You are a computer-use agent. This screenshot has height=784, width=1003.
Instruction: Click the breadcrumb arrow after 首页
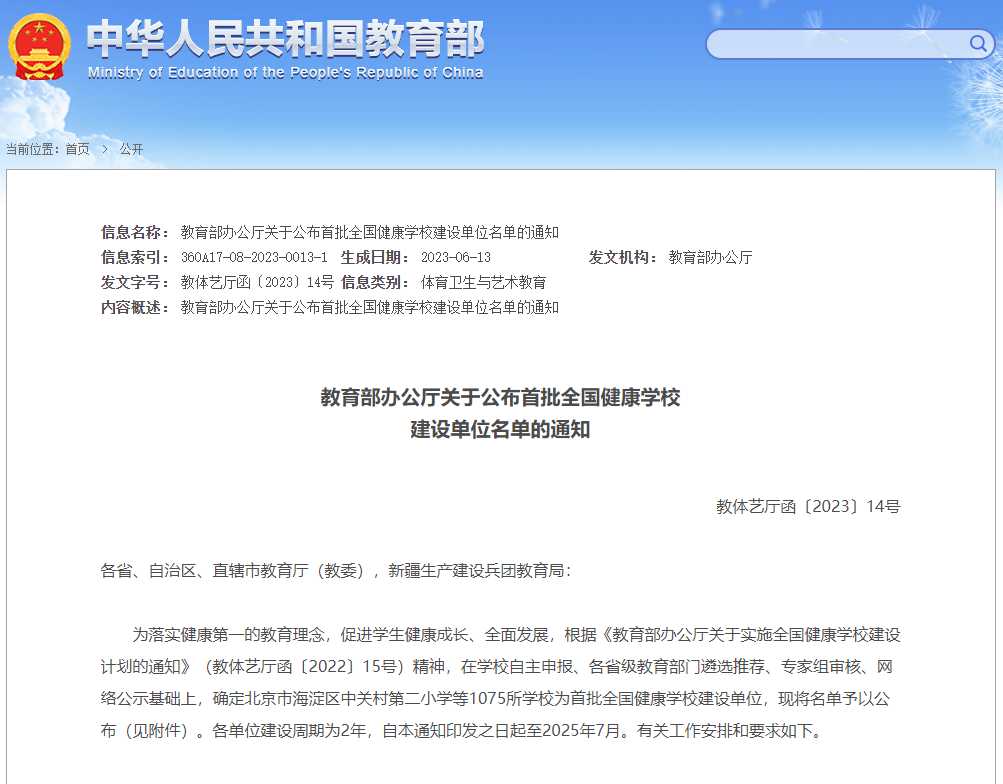coord(104,149)
